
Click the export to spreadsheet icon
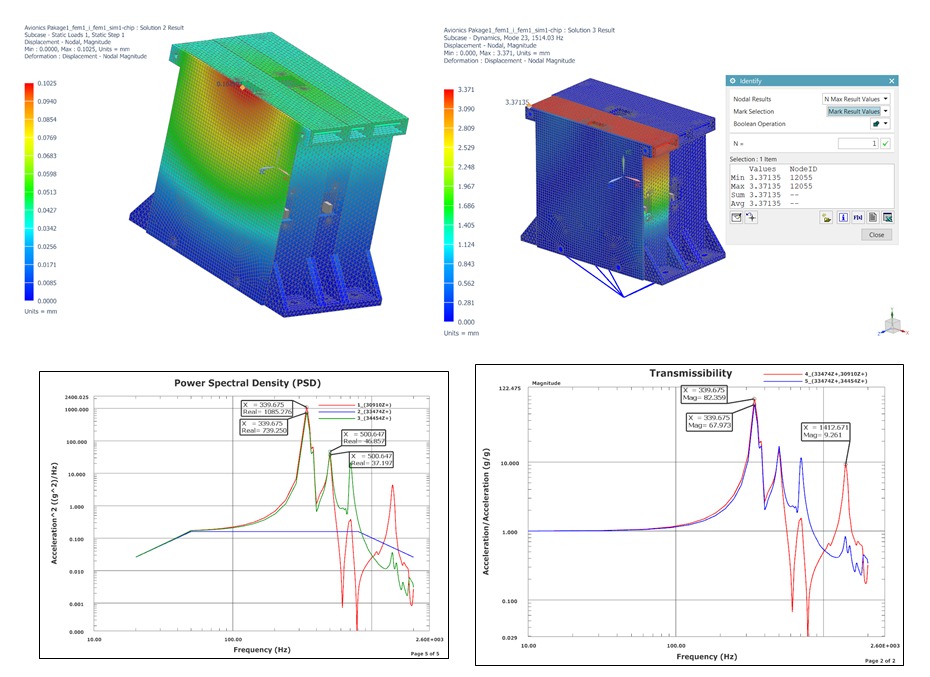887,216
